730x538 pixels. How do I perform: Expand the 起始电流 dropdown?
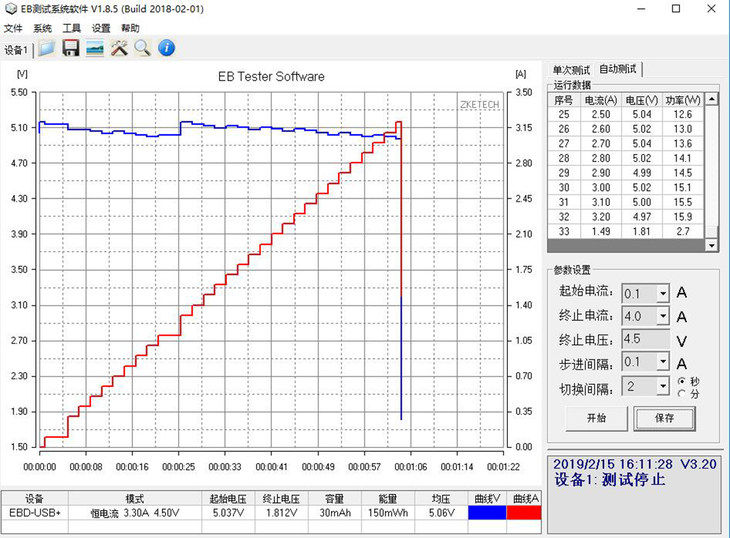tap(663, 294)
